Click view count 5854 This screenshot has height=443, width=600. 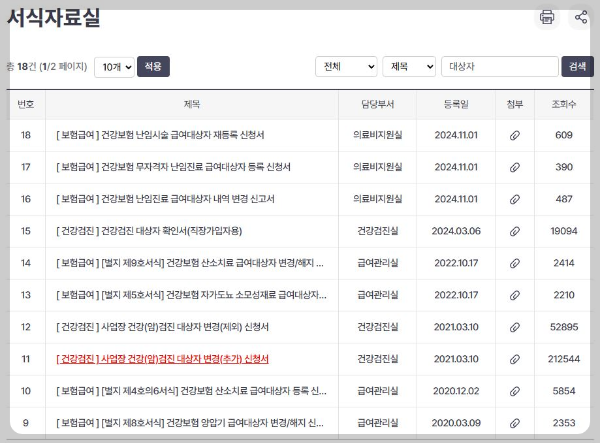pyautogui.click(x=564, y=391)
